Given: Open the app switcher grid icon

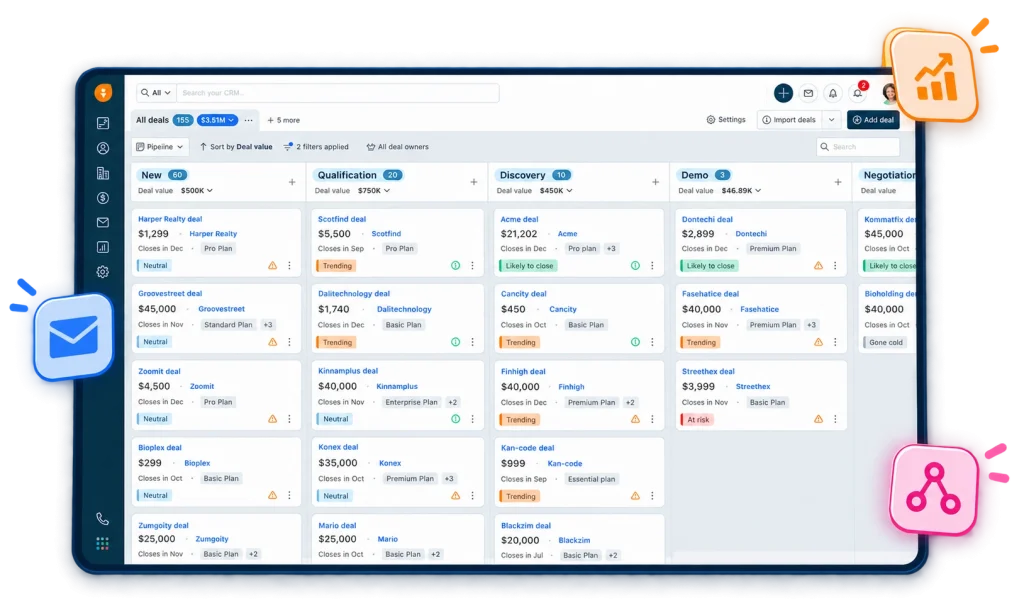Looking at the screenshot, I should click(103, 543).
